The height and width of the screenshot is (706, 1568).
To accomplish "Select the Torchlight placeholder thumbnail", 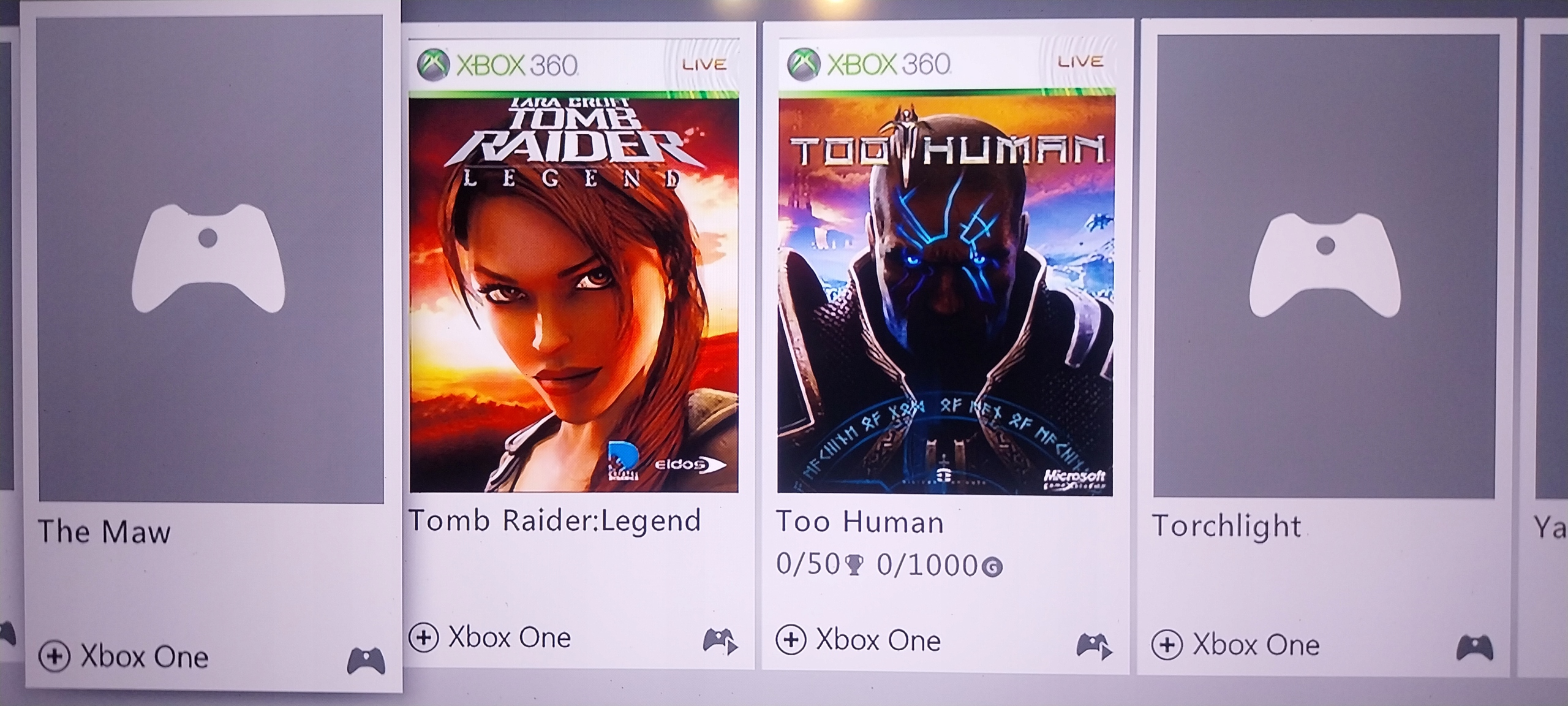I will (x=1325, y=266).
